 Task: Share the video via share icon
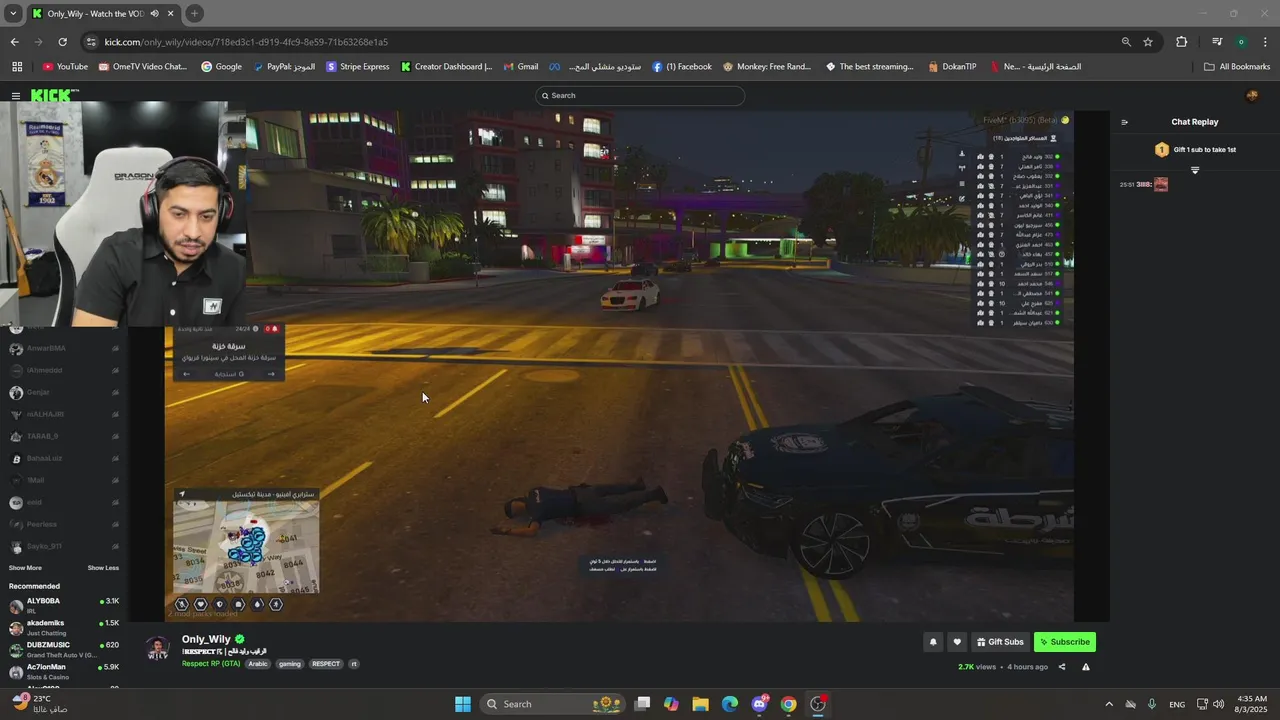(1062, 667)
